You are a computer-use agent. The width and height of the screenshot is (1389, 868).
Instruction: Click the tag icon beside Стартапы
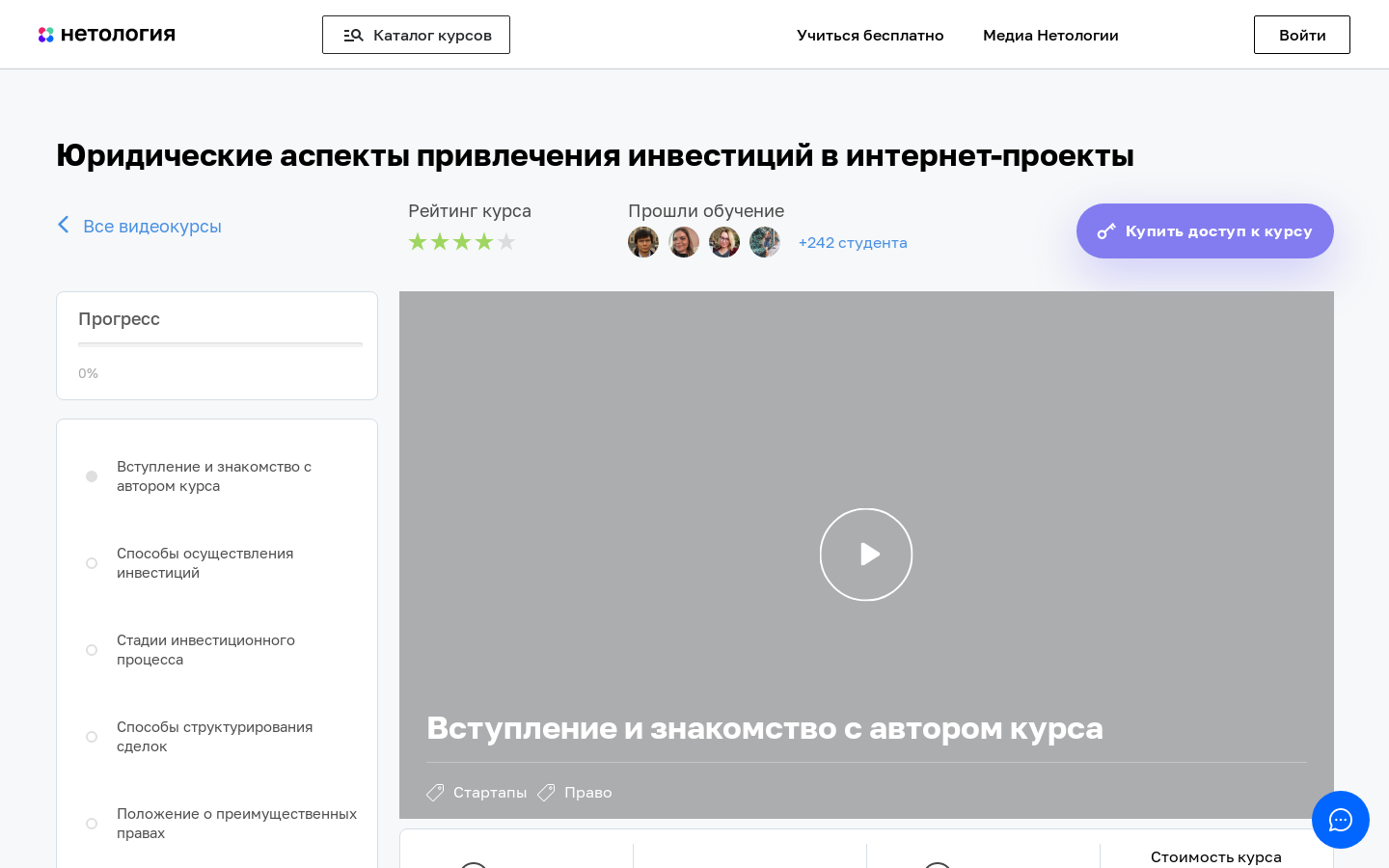(x=435, y=793)
